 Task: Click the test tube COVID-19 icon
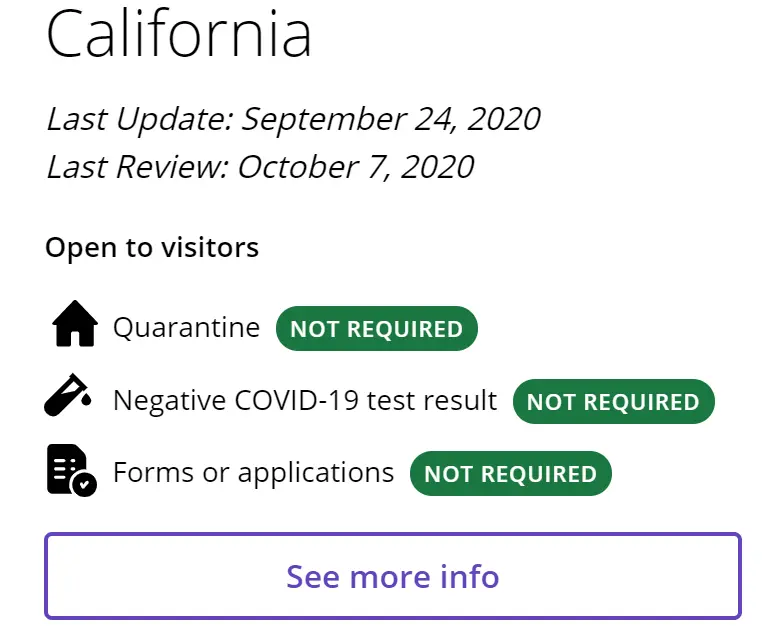(x=68, y=395)
